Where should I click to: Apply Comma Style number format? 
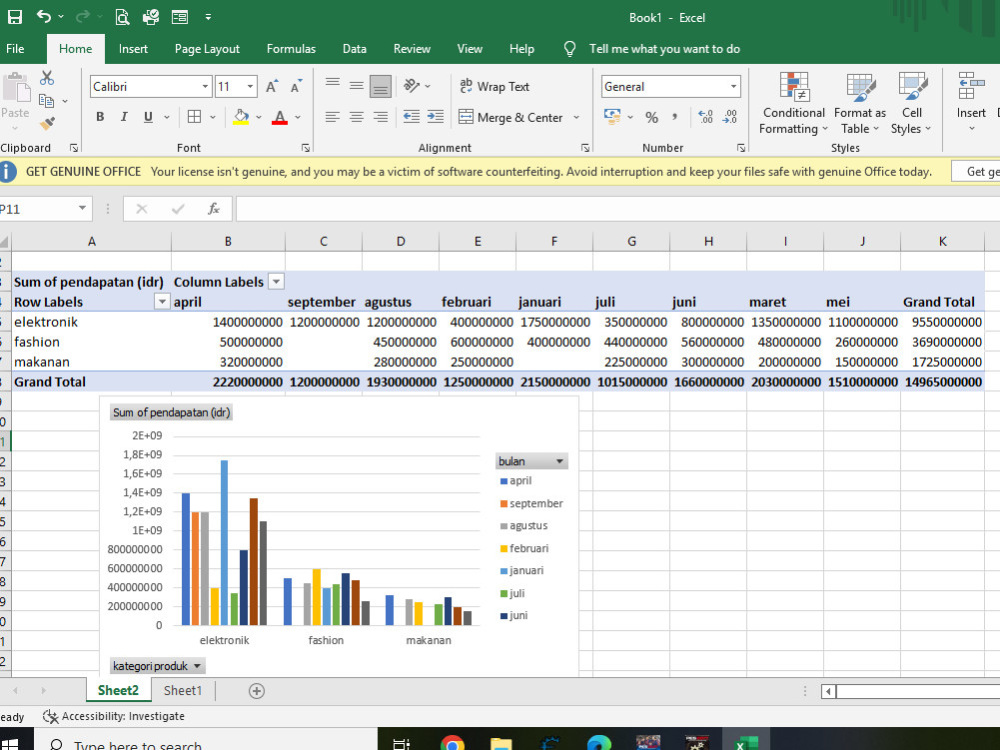[x=675, y=117]
